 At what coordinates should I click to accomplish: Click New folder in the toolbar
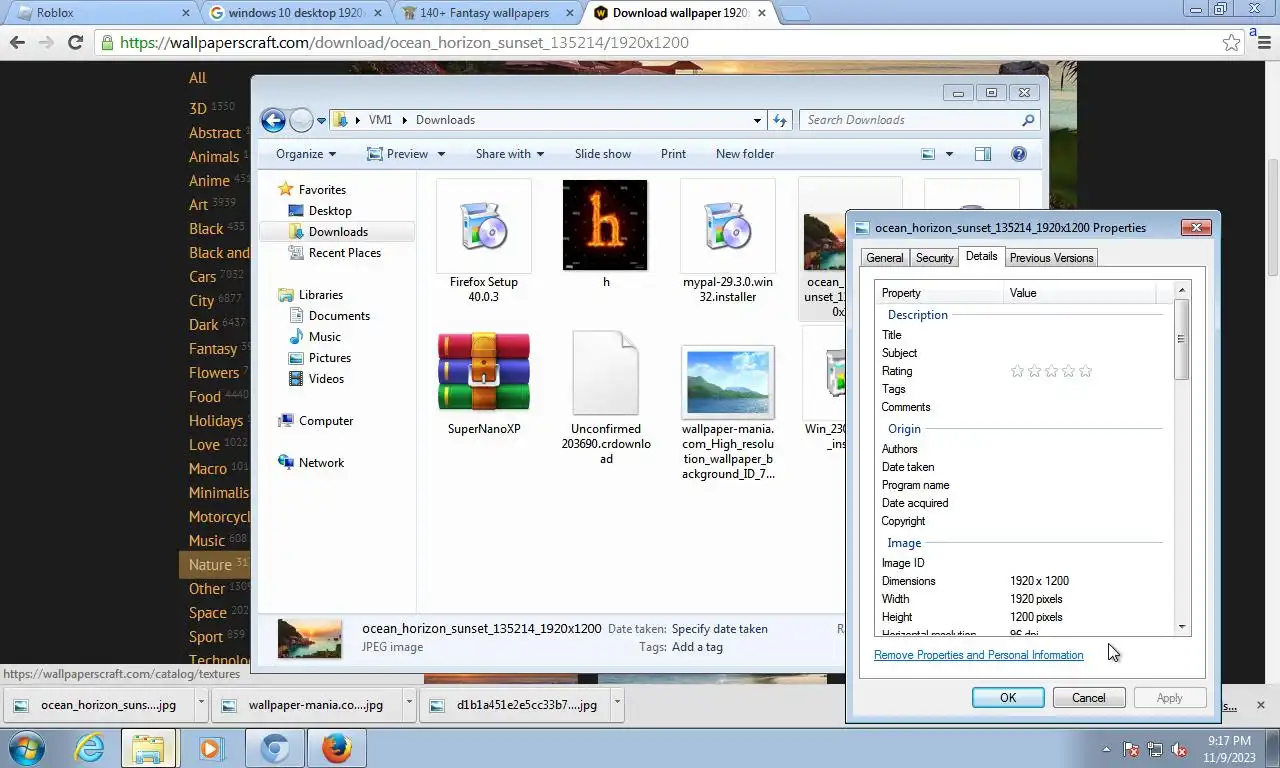[x=745, y=154]
